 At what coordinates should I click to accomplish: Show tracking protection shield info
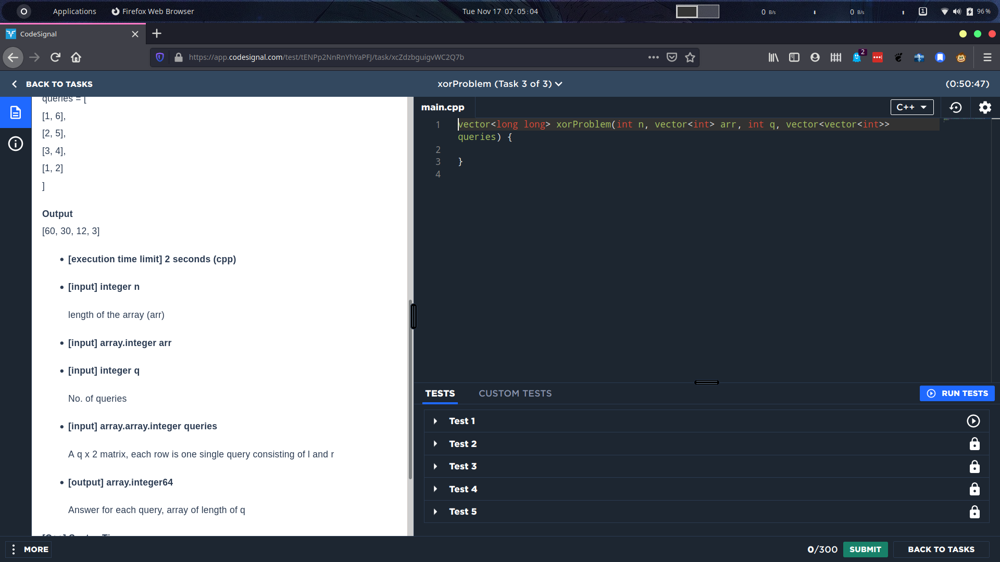pyautogui.click(x=159, y=57)
